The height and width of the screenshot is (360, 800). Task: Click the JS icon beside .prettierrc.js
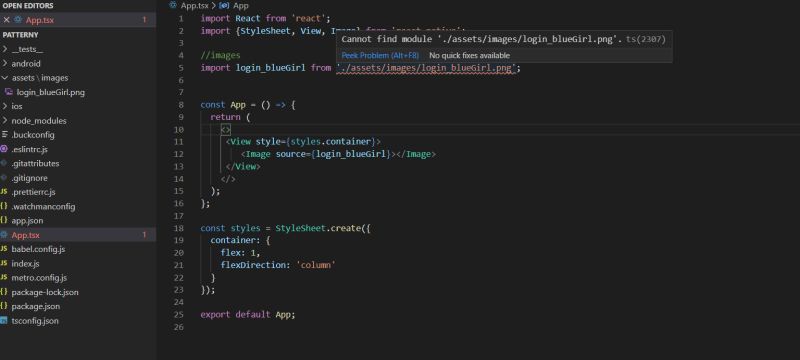click(4, 192)
